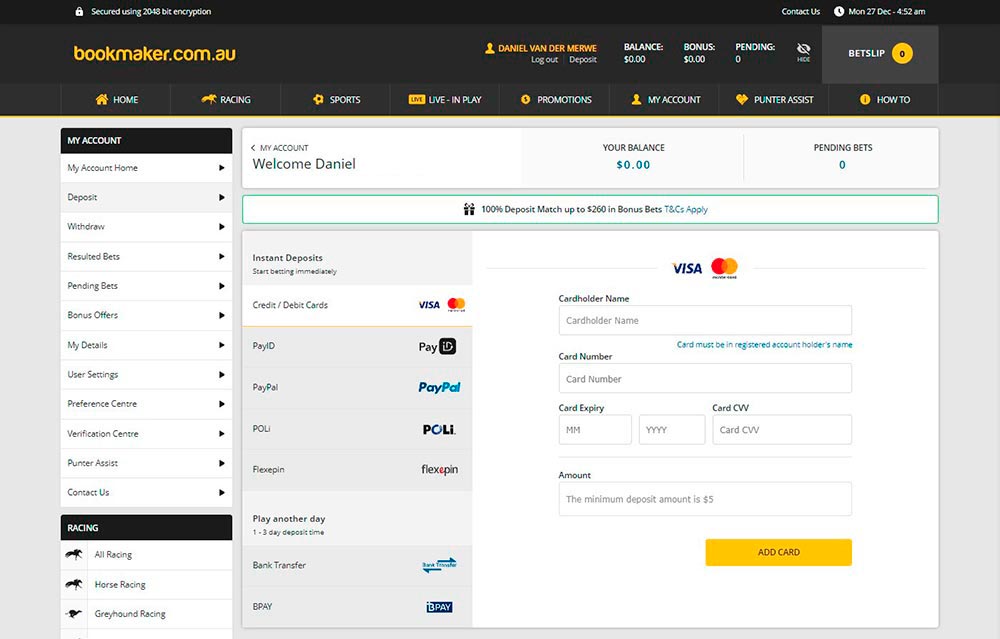The width and height of the screenshot is (1000, 639).
Task: Select the Flexepin deposit method
Action: (x=357, y=469)
